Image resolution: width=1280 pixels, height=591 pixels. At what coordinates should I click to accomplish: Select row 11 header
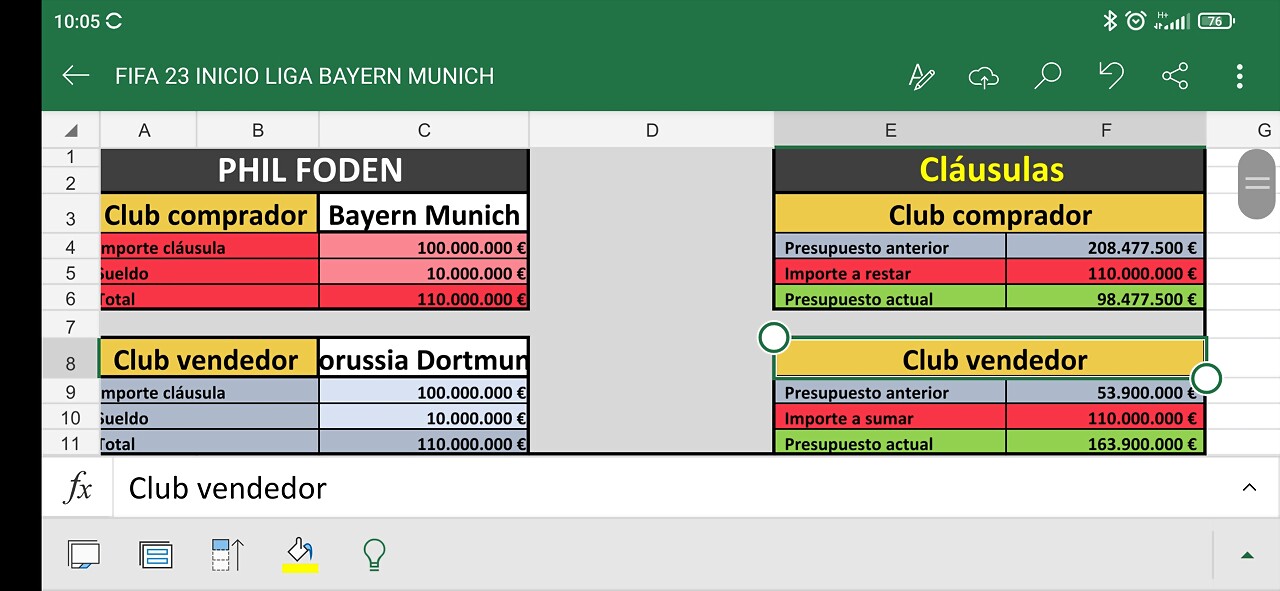click(71, 443)
